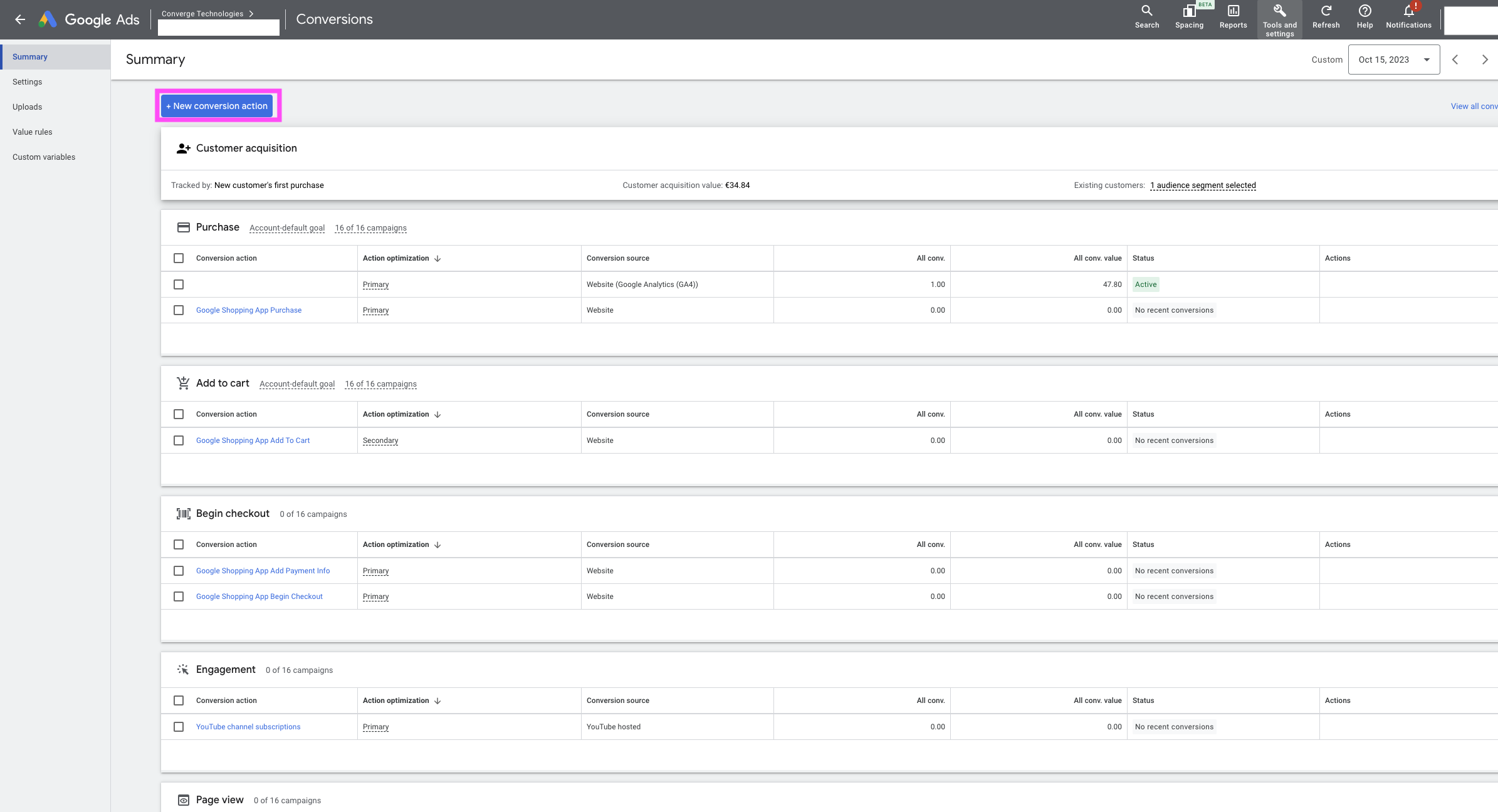Click the back arrow in header
1498x812 pixels.
[x=20, y=19]
